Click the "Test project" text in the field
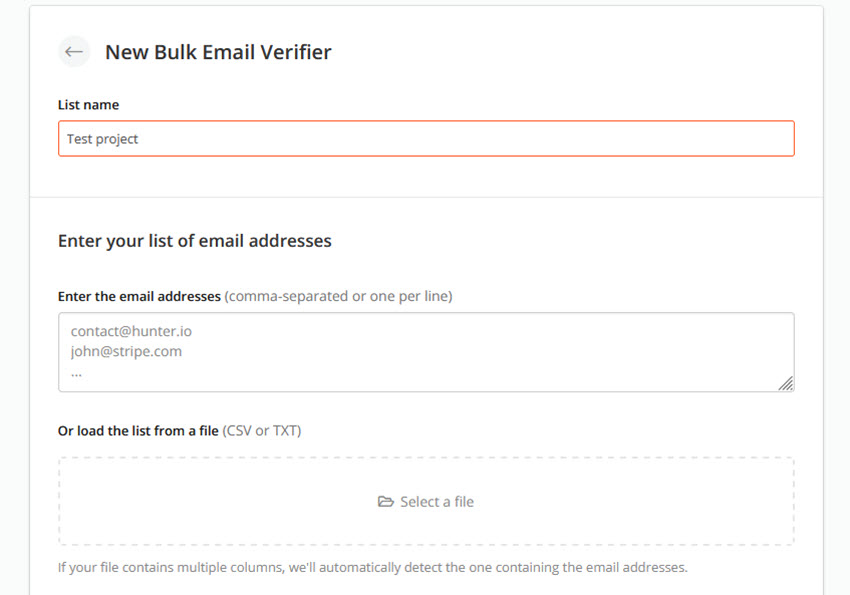 (x=103, y=139)
